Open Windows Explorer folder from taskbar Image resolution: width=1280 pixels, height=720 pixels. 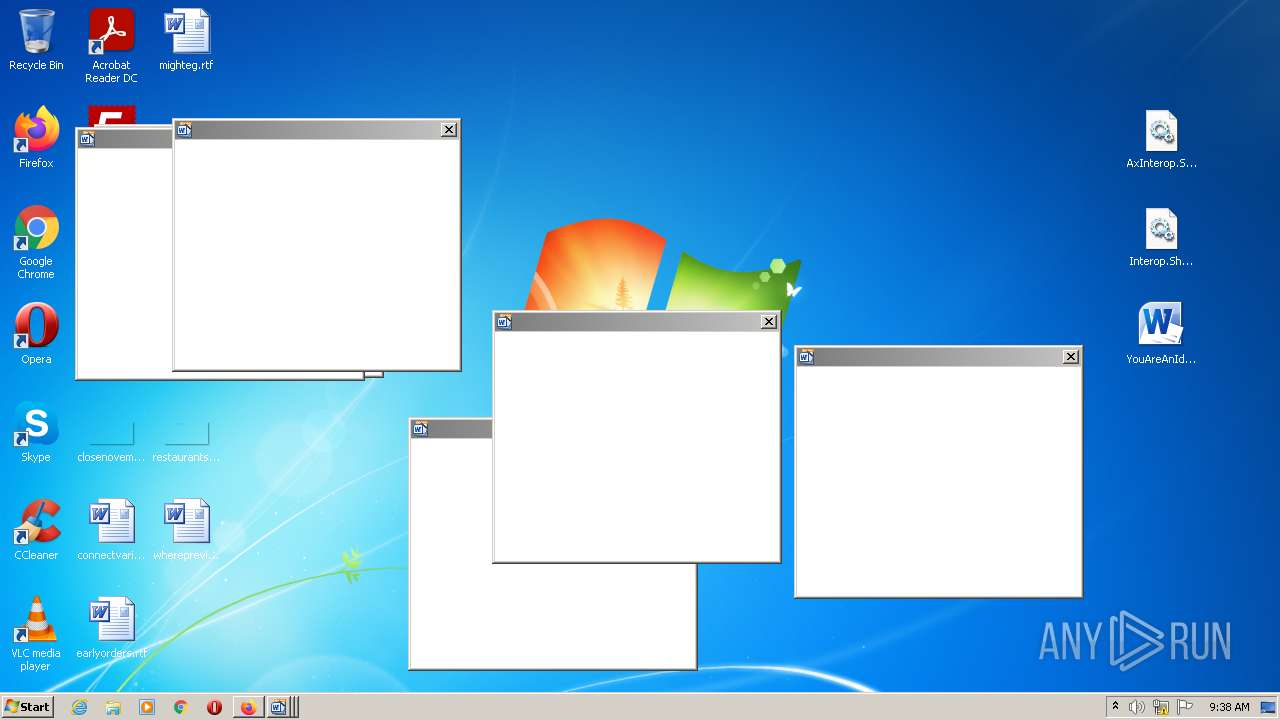(x=113, y=707)
